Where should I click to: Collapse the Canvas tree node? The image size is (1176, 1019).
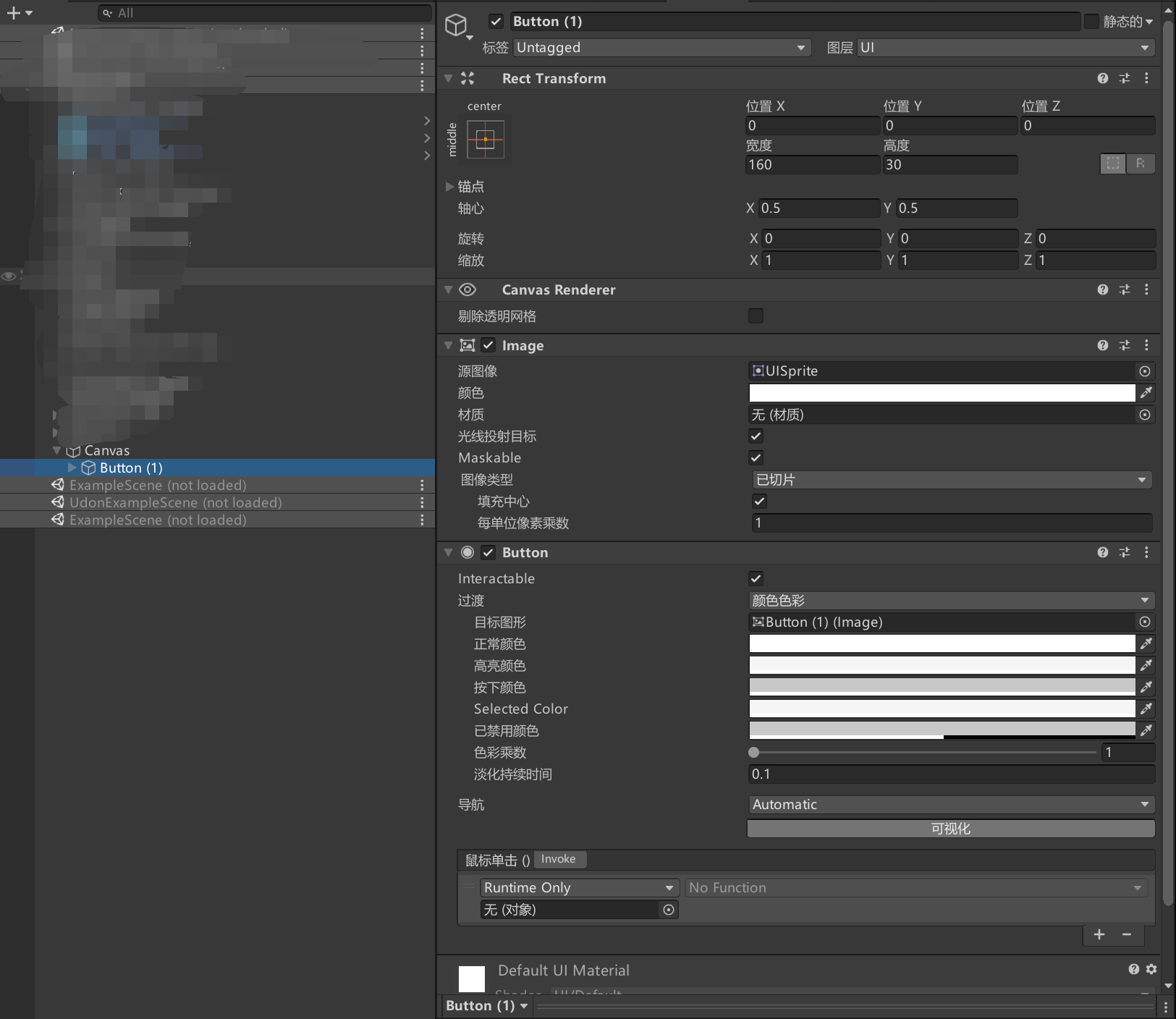point(57,450)
